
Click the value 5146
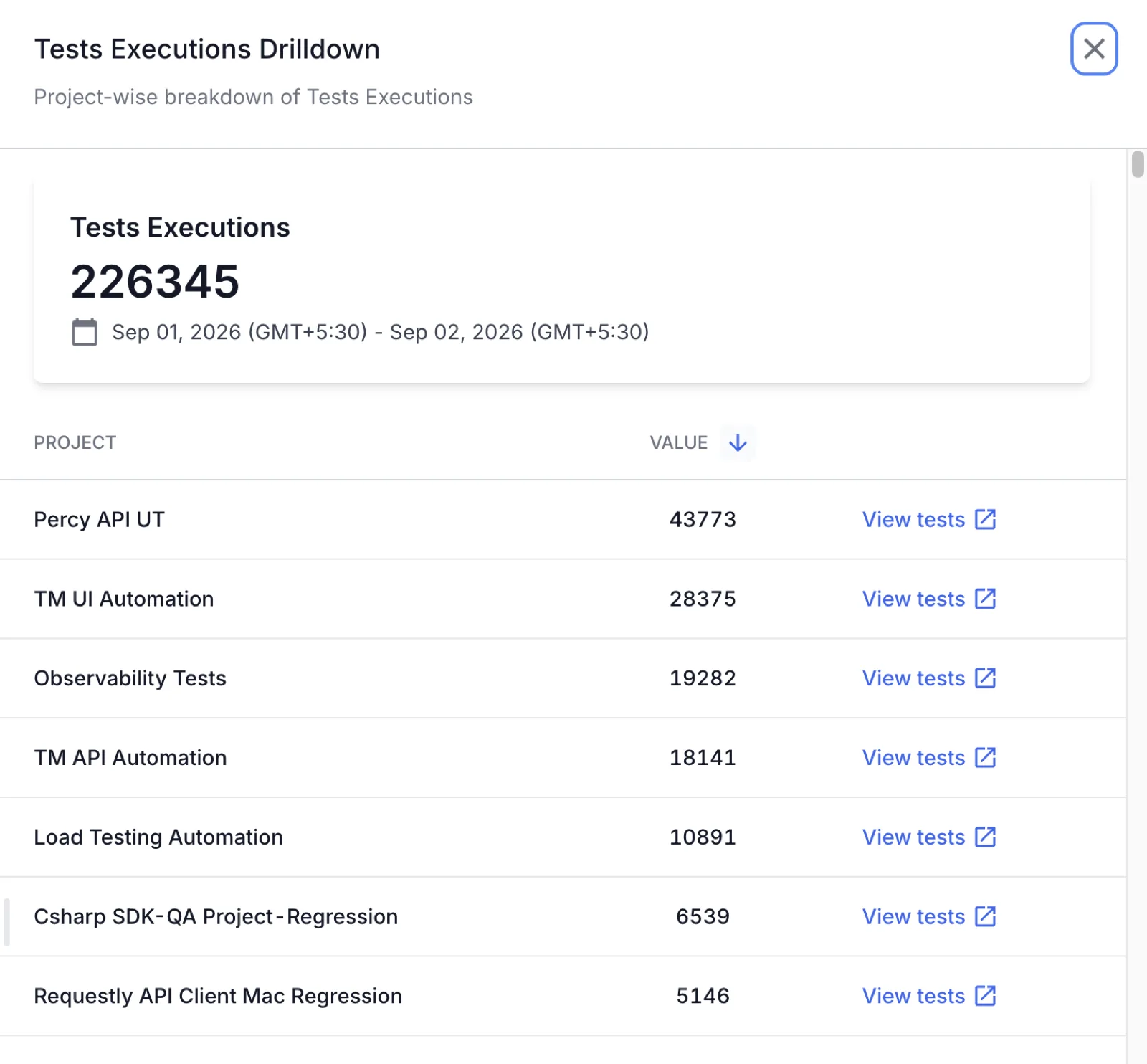click(703, 997)
